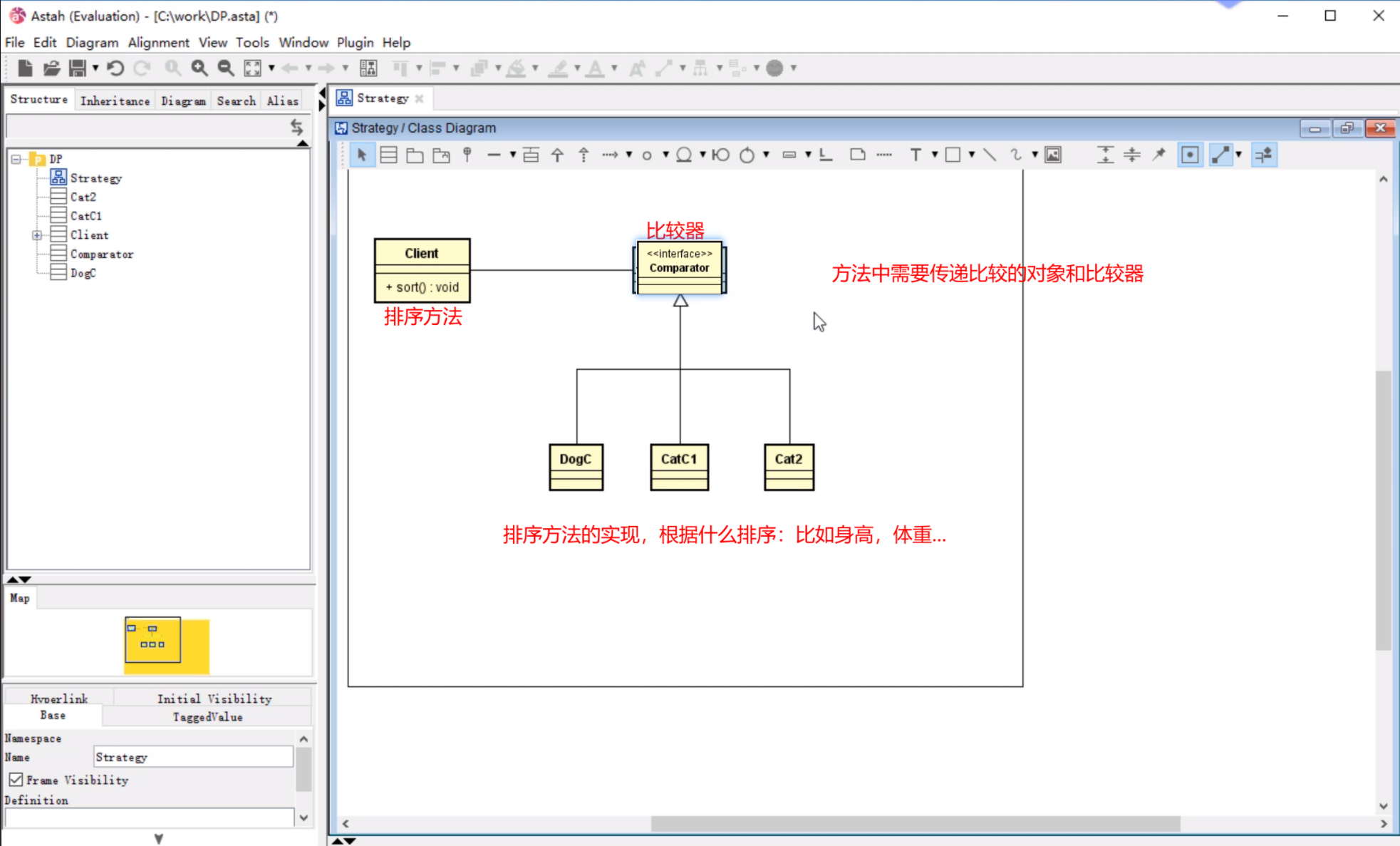This screenshot has width=1400, height=846.
Task: Click the UML class diagram icon
Action: pos(387,154)
